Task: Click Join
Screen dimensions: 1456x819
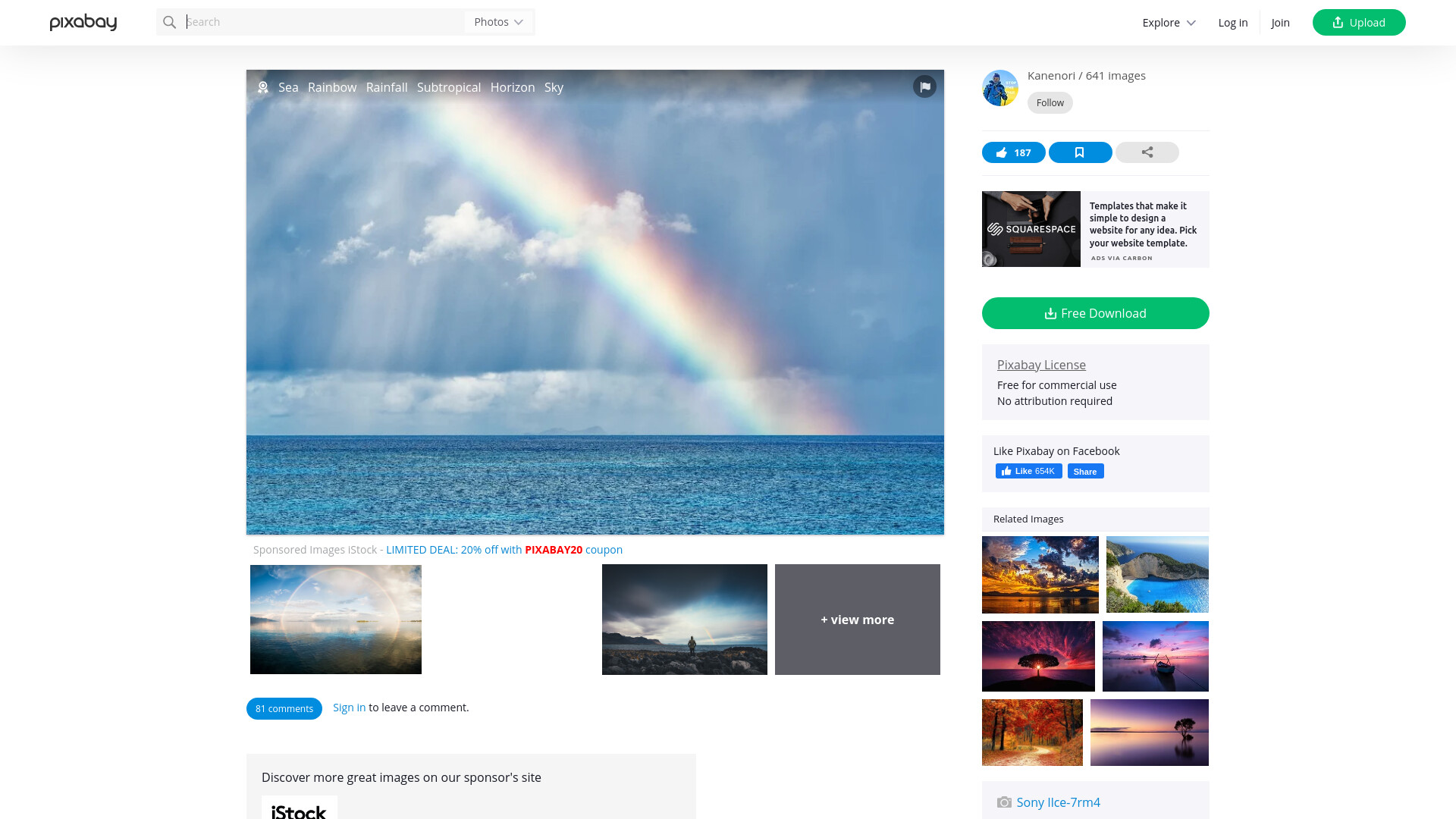Action: 1281,23
